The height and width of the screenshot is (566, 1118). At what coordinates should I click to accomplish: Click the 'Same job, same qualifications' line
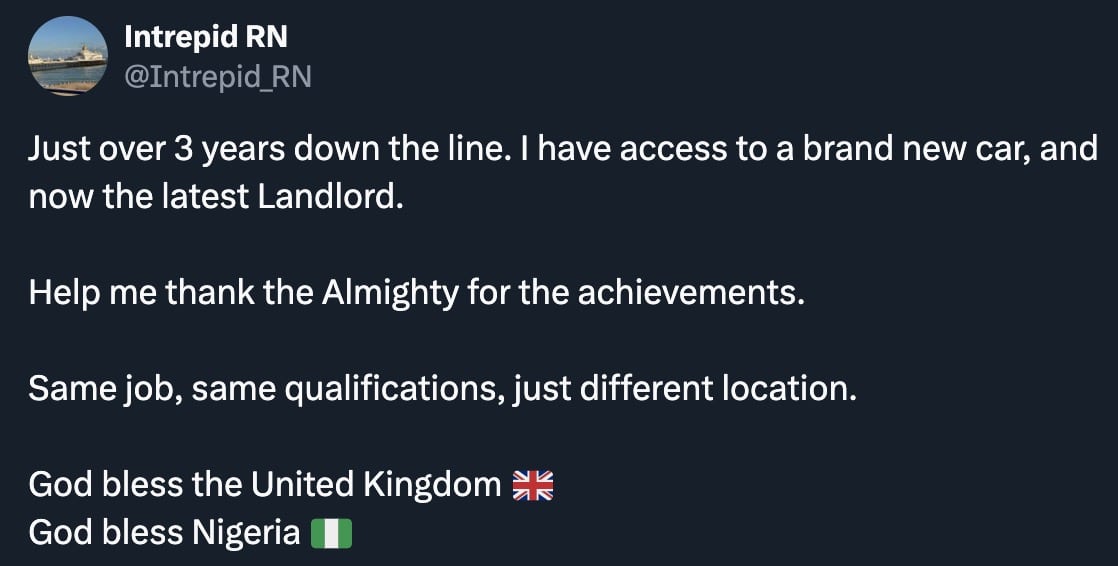click(x=443, y=389)
